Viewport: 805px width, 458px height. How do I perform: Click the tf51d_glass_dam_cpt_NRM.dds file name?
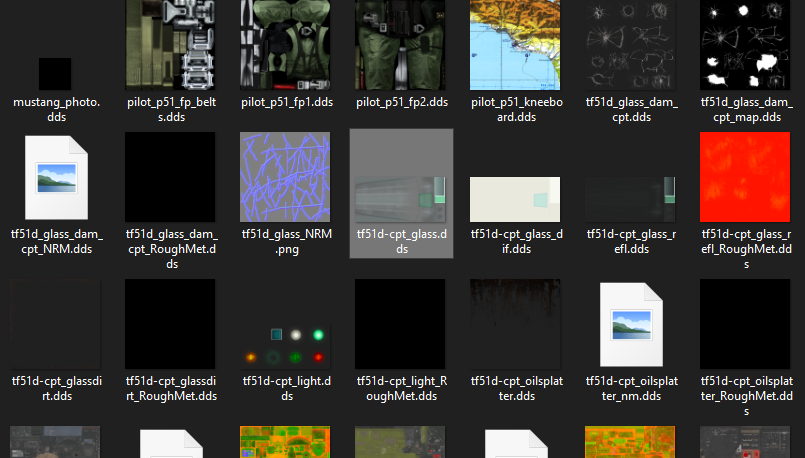point(56,241)
